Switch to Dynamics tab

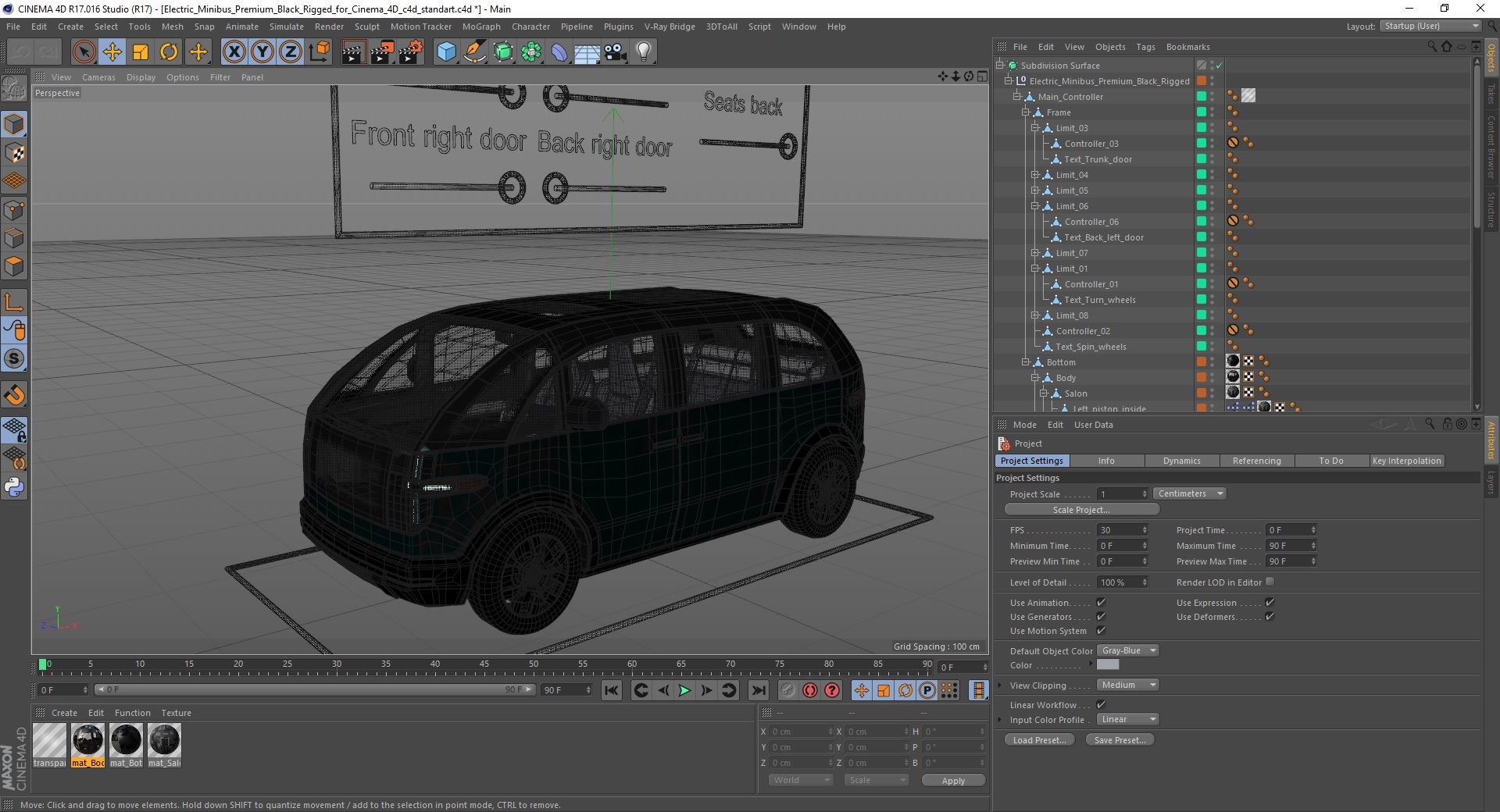pos(1181,461)
